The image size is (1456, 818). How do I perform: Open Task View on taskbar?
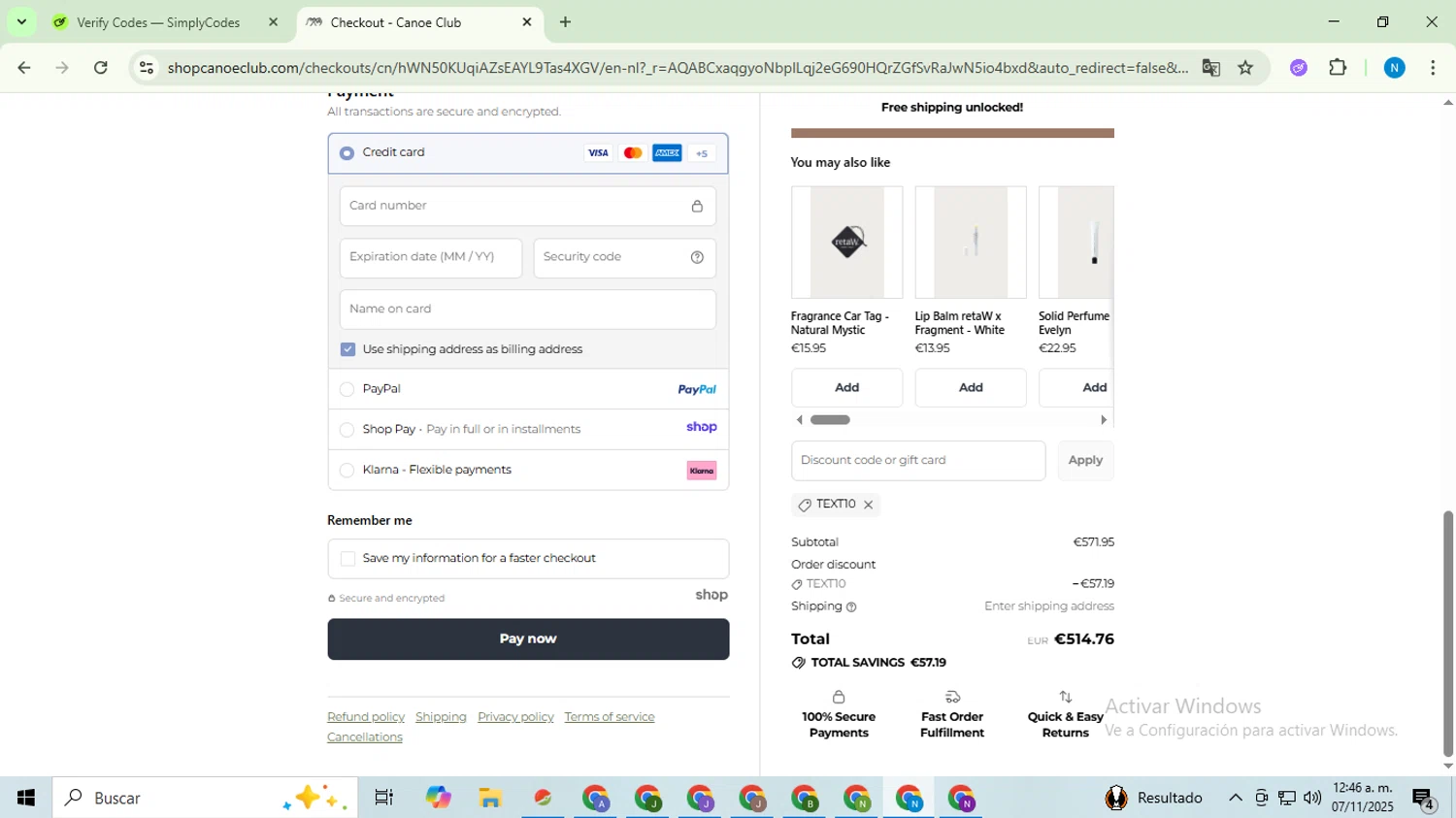pyautogui.click(x=383, y=798)
